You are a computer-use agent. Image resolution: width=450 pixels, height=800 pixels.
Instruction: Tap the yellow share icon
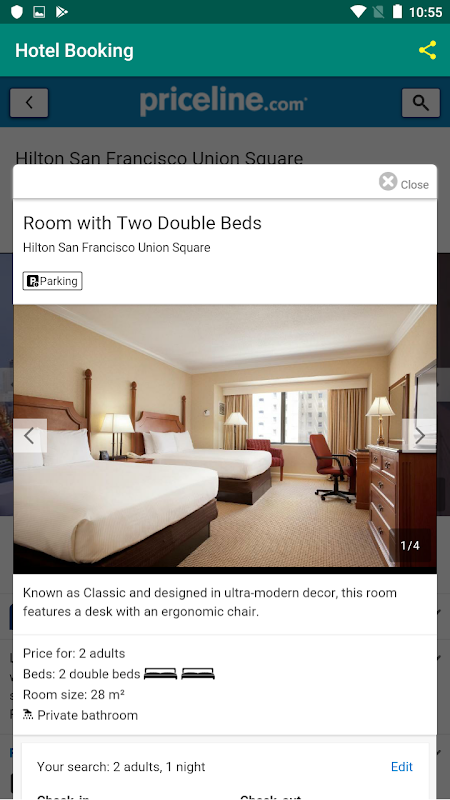pos(427,50)
